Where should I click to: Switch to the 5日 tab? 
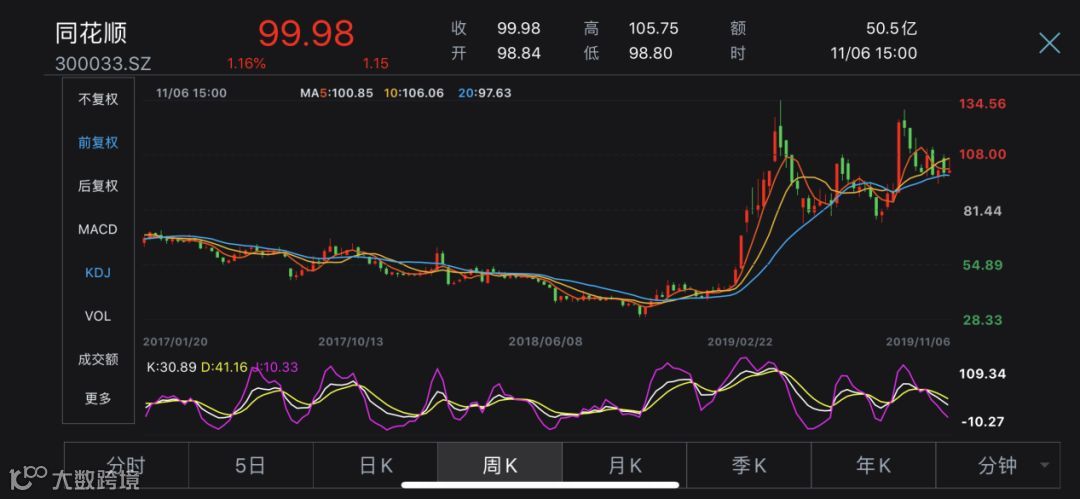click(251, 466)
